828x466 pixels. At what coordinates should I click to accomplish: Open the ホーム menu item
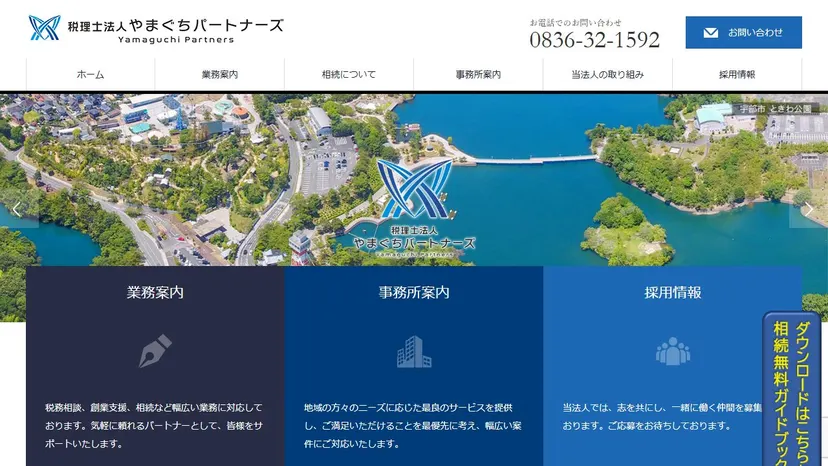(x=90, y=74)
